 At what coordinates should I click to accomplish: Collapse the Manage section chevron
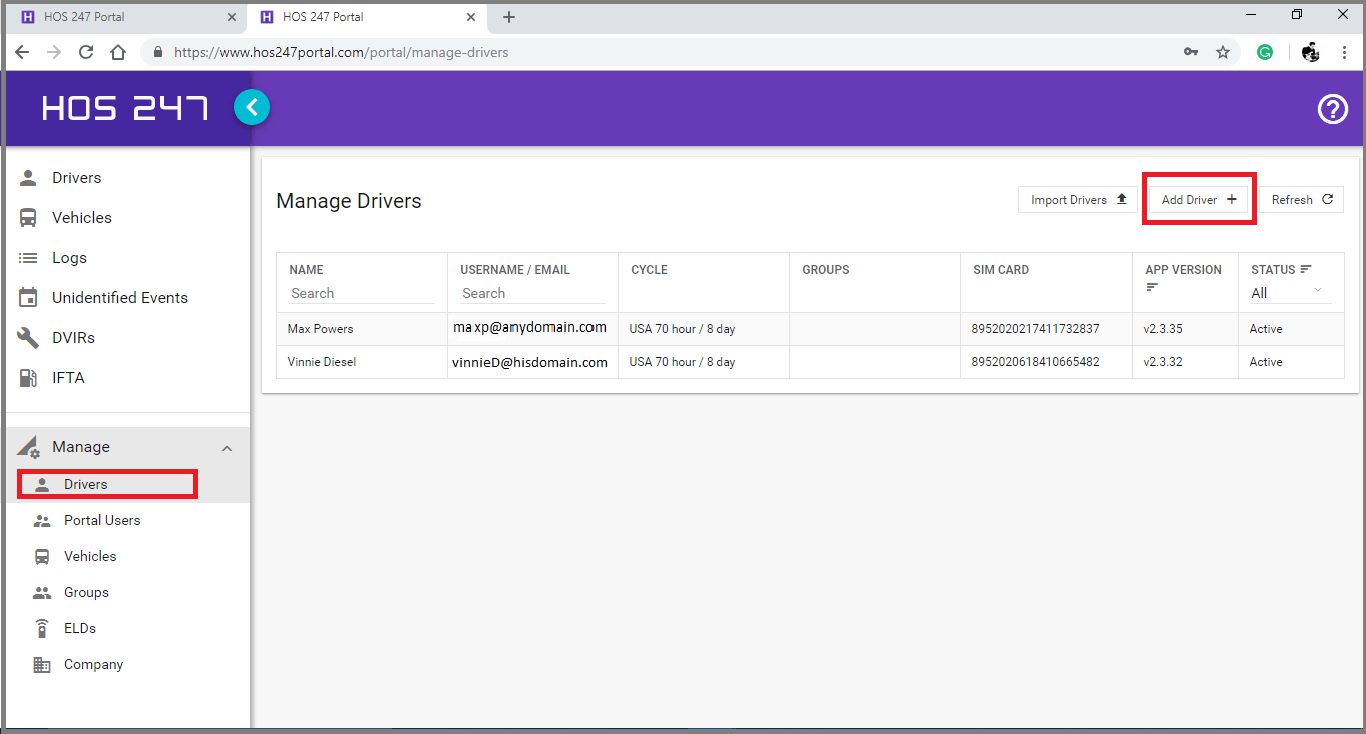(x=227, y=447)
